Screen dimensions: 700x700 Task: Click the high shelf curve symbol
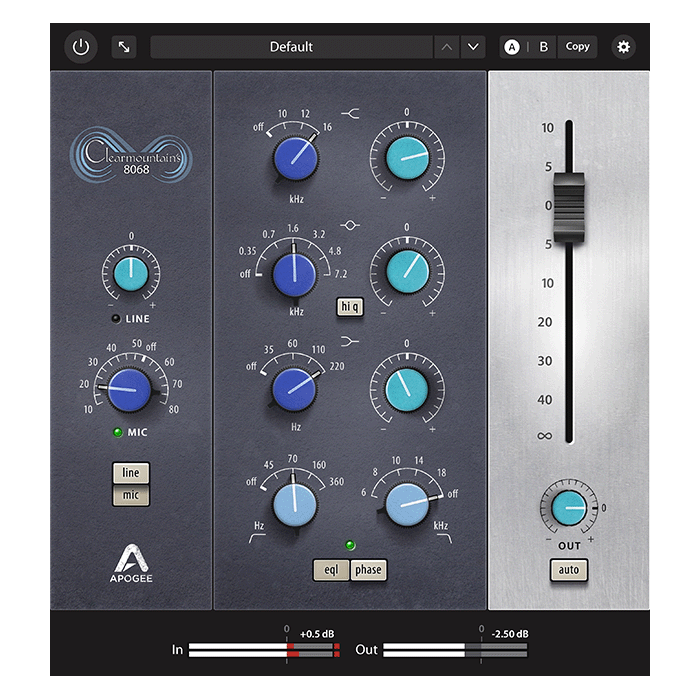click(350, 114)
